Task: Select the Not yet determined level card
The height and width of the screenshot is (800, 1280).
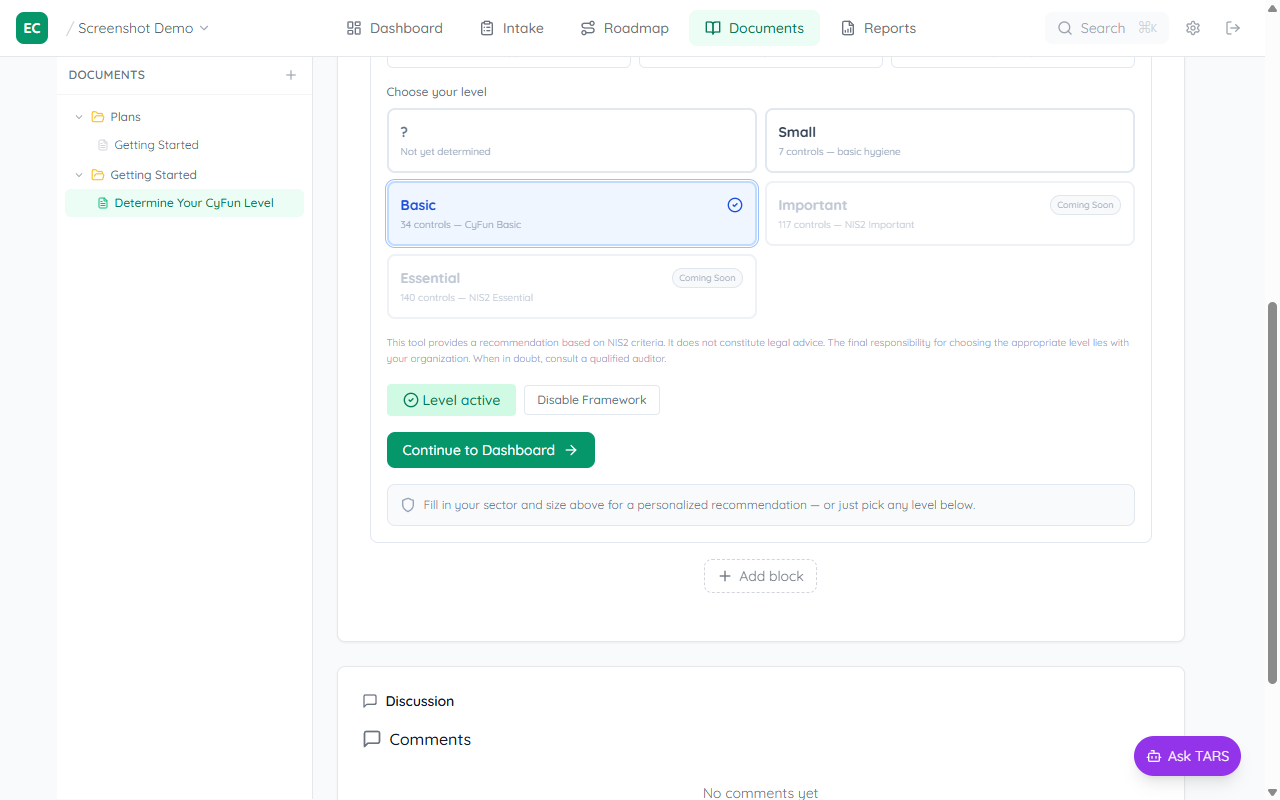Action: pos(571,140)
